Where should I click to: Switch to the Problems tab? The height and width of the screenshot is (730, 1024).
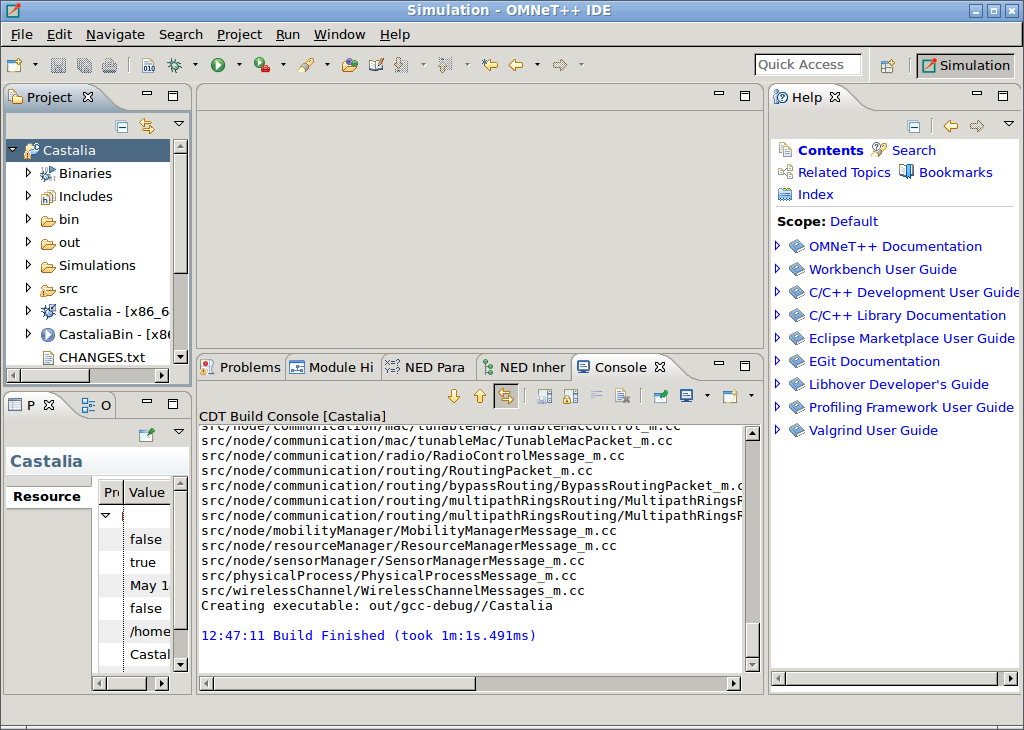click(x=241, y=367)
